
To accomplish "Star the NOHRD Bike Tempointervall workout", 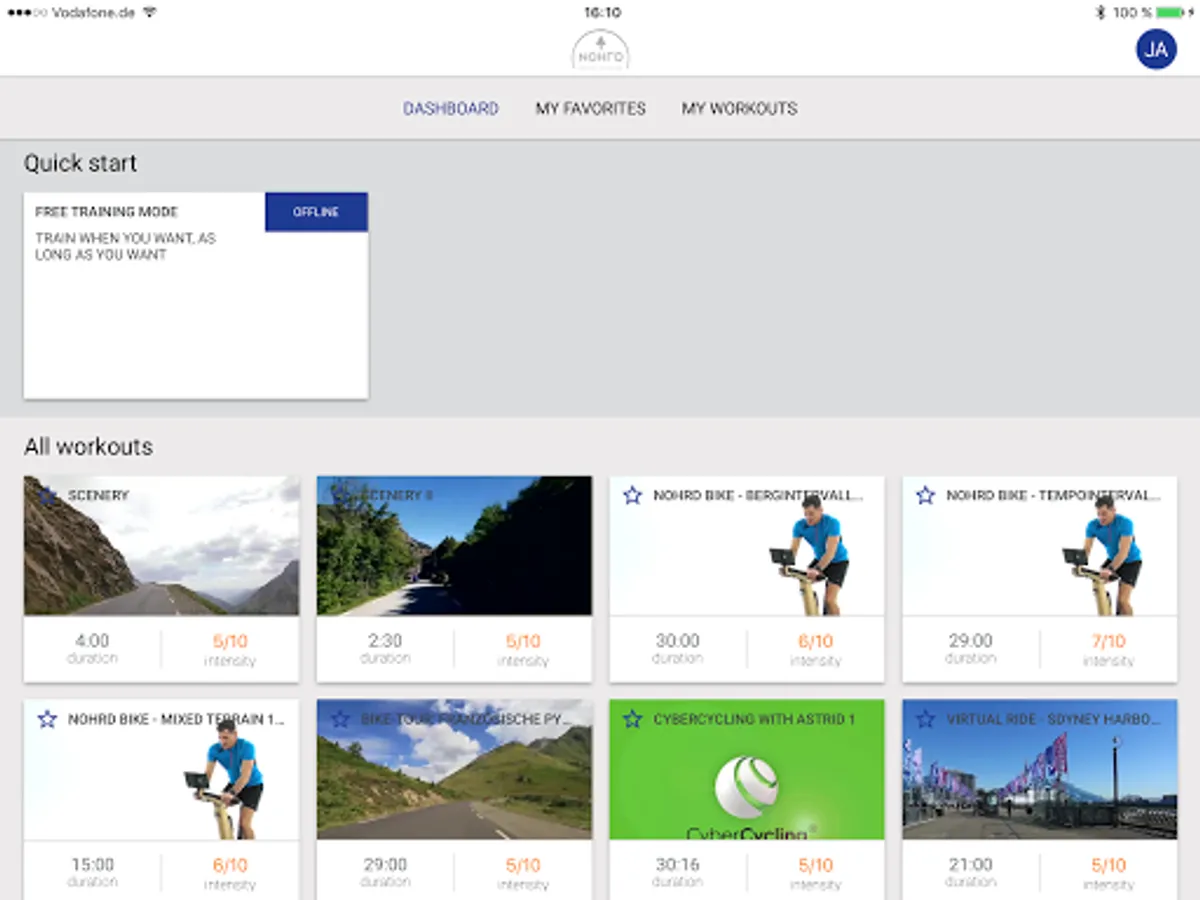I will [x=925, y=495].
